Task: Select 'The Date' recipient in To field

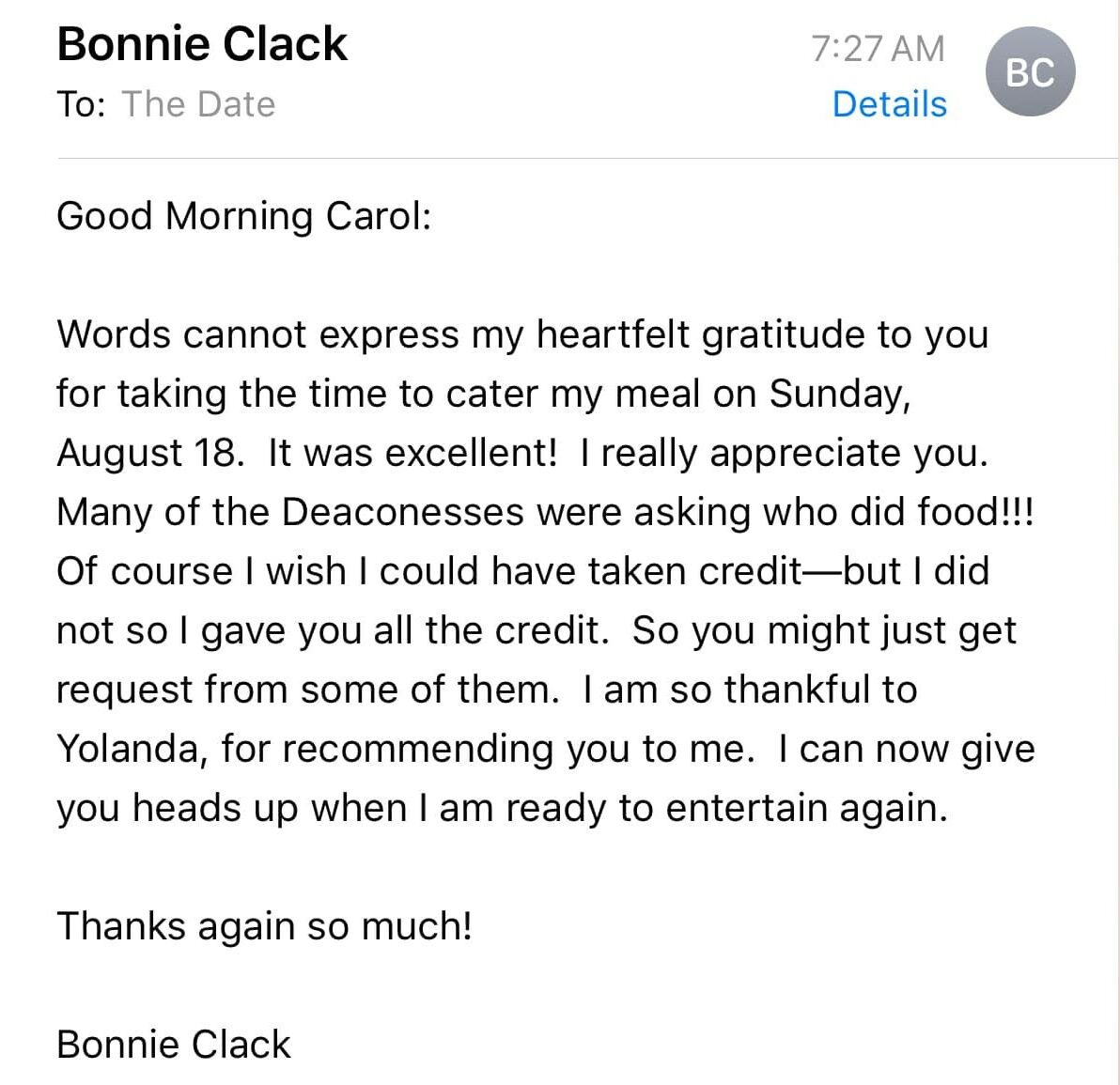Action: click(198, 104)
